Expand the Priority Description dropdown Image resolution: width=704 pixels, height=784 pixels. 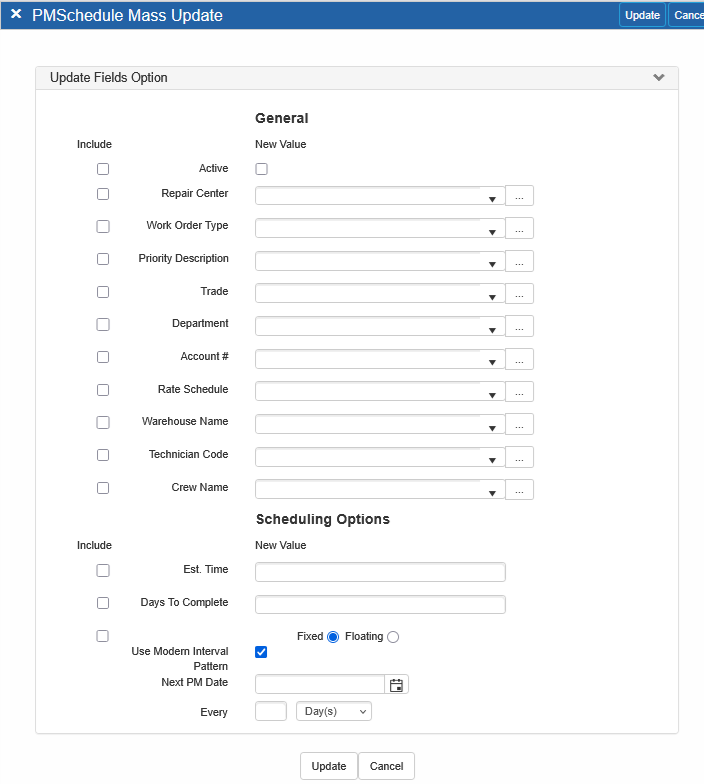[x=492, y=265]
